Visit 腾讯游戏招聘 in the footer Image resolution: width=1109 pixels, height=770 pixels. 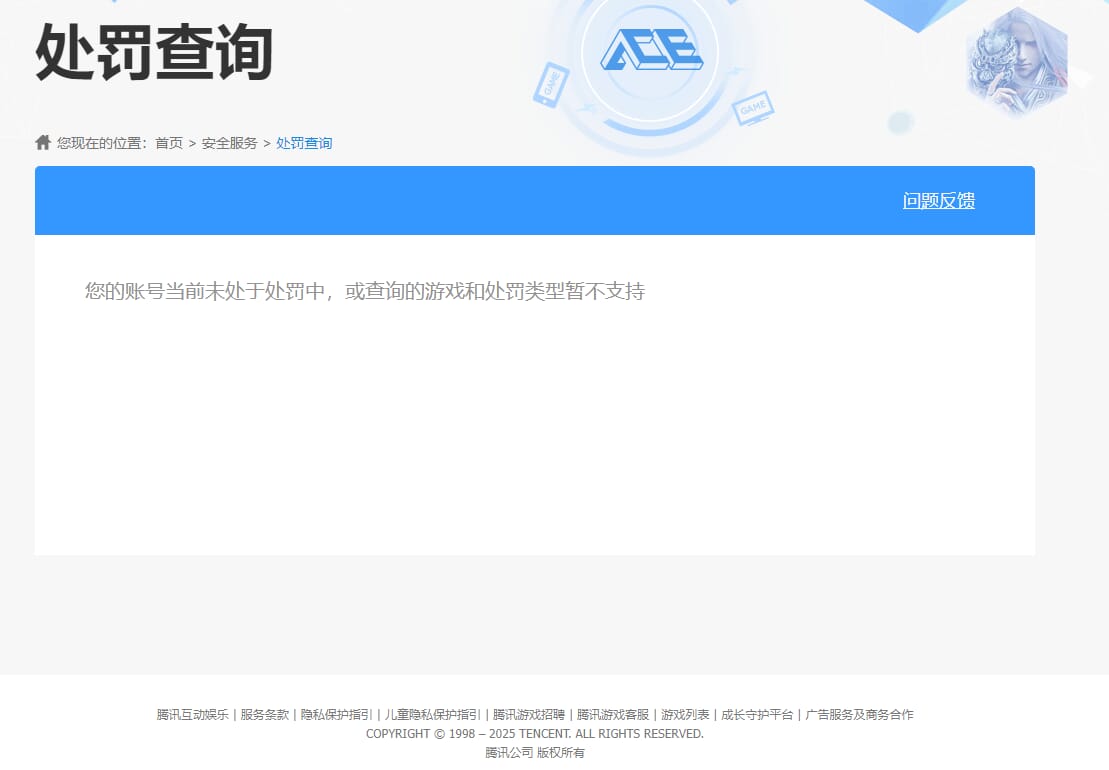528,715
